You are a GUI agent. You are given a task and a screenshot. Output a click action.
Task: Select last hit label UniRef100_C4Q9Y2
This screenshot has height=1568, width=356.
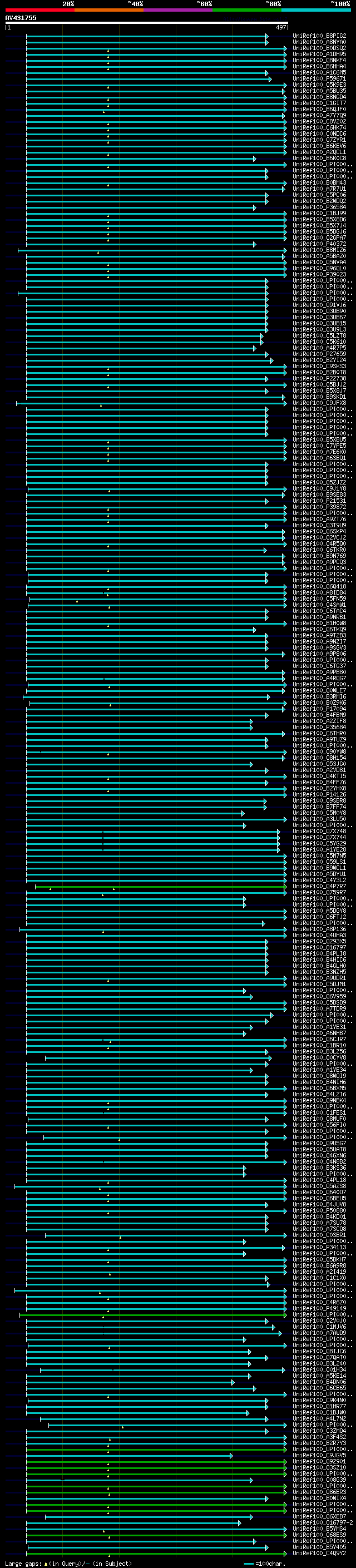coord(319,1554)
